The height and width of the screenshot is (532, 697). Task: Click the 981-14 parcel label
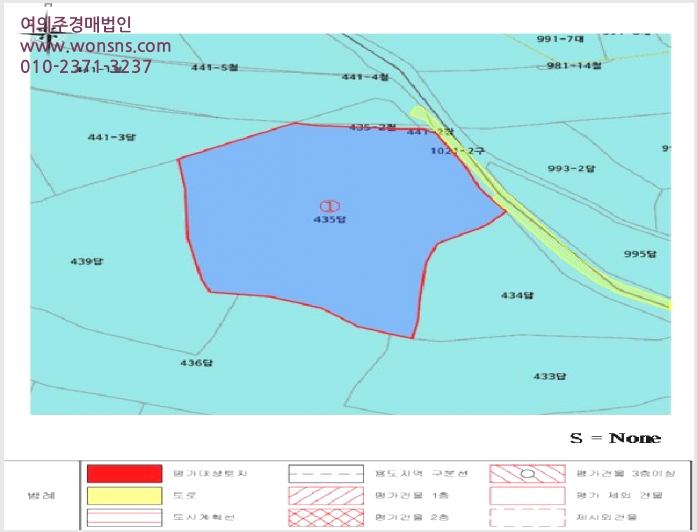pos(574,66)
